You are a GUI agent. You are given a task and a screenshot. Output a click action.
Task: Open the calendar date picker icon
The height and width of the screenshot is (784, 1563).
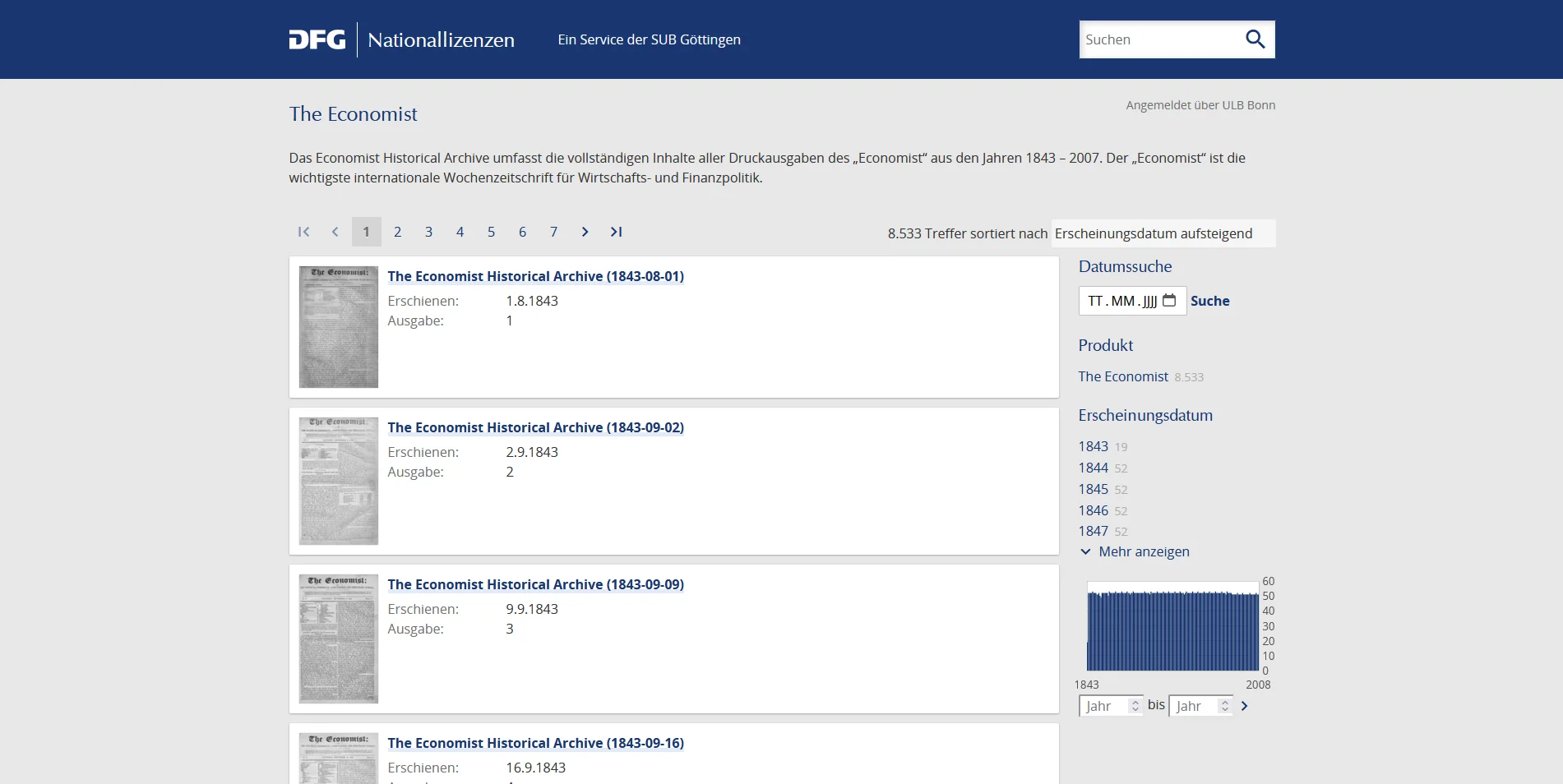tap(1169, 301)
